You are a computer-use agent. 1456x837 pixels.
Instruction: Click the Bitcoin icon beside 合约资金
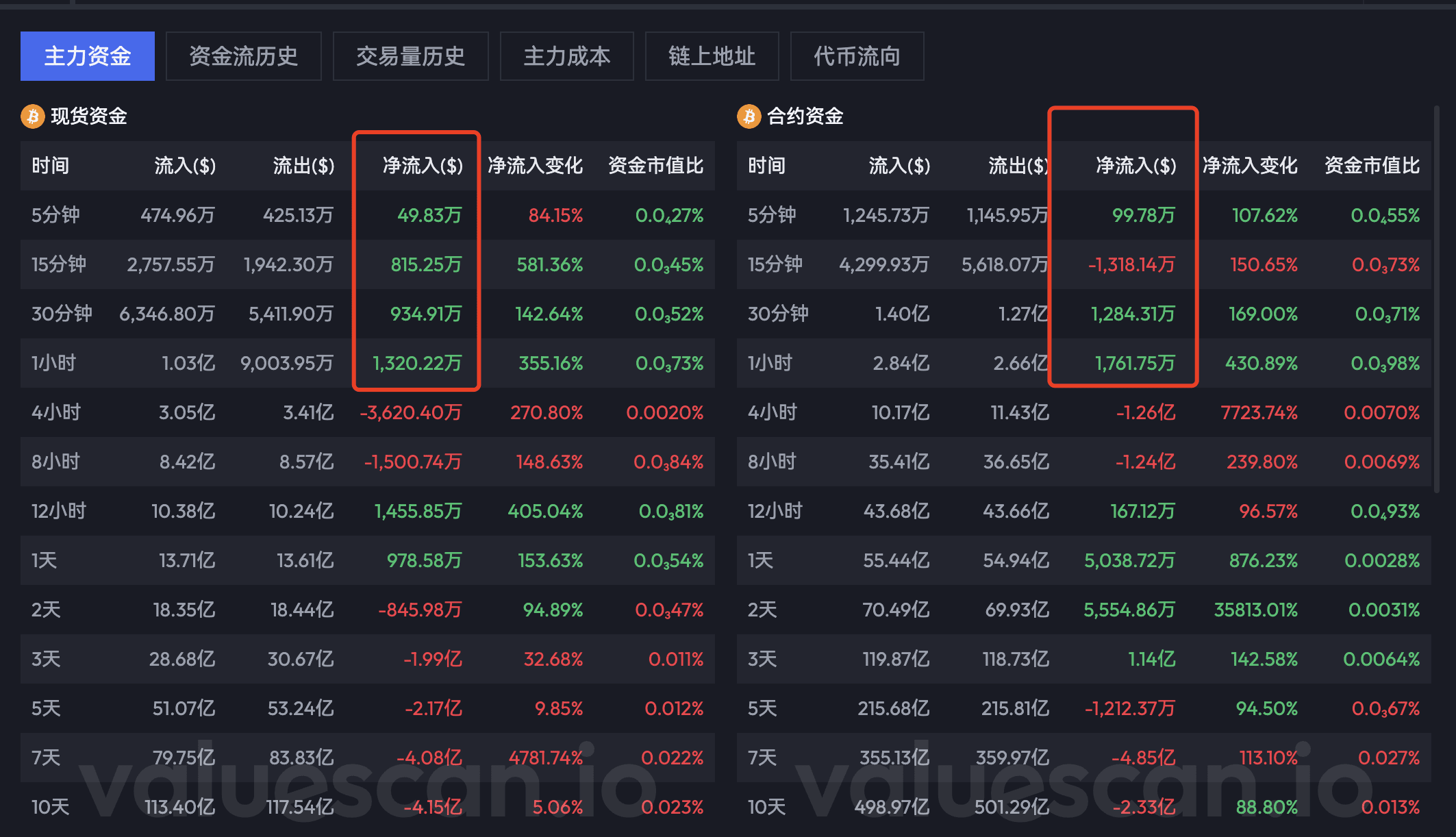coord(749,116)
